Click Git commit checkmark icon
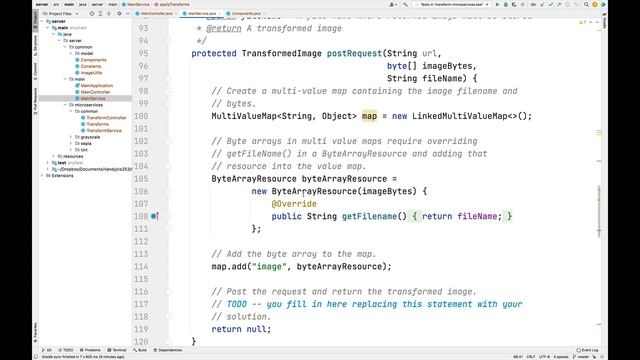This screenshot has height=360, width=640. [x=551, y=4]
